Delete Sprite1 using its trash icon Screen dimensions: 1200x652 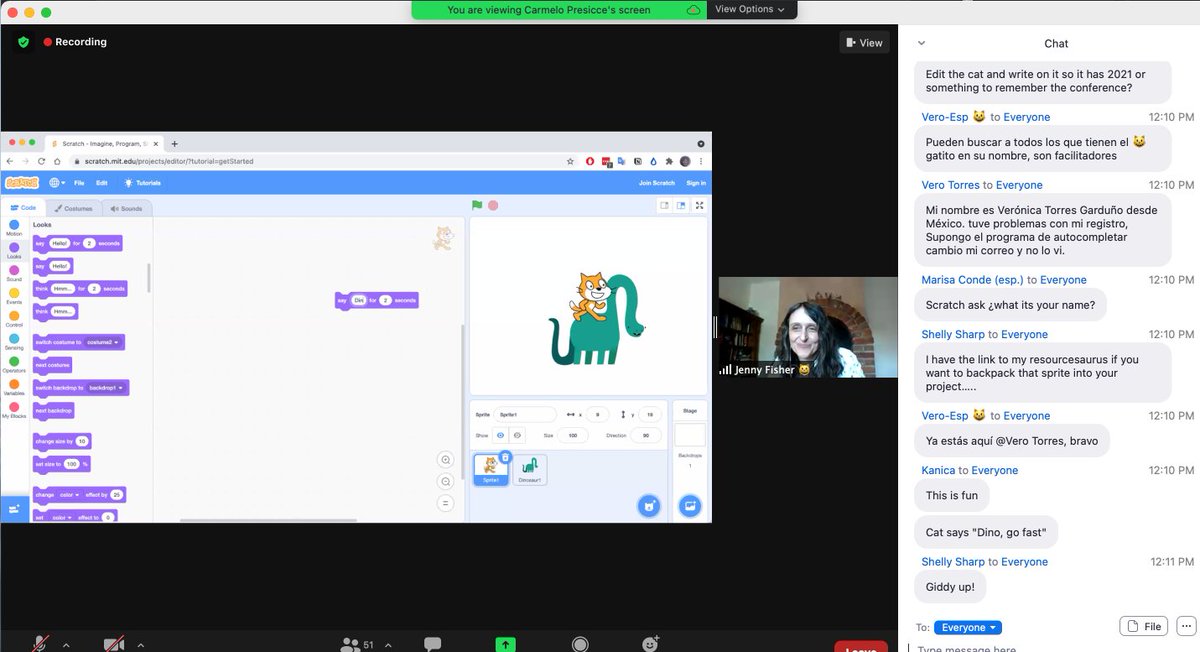505,457
